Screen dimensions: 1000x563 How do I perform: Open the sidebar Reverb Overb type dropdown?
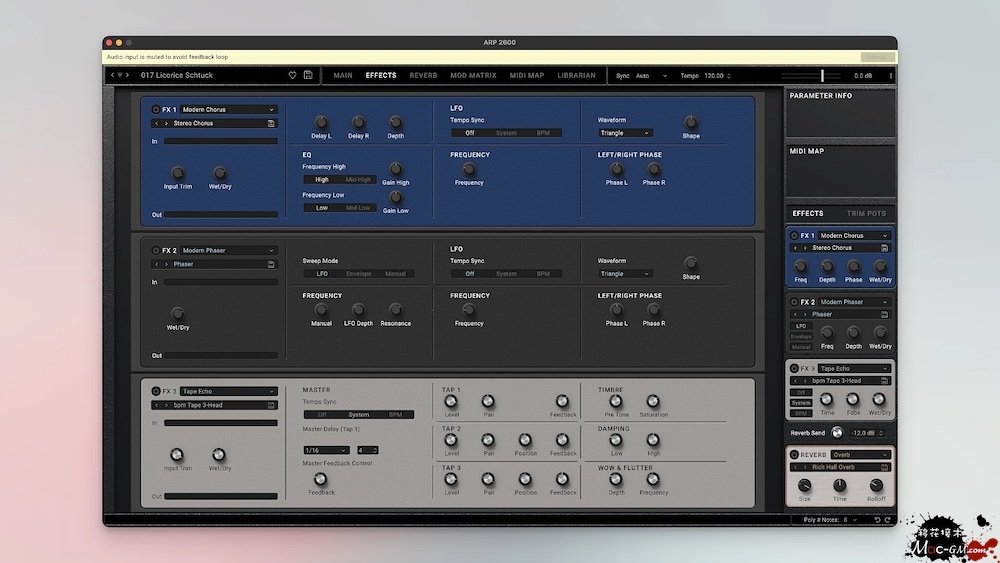click(x=860, y=455)
